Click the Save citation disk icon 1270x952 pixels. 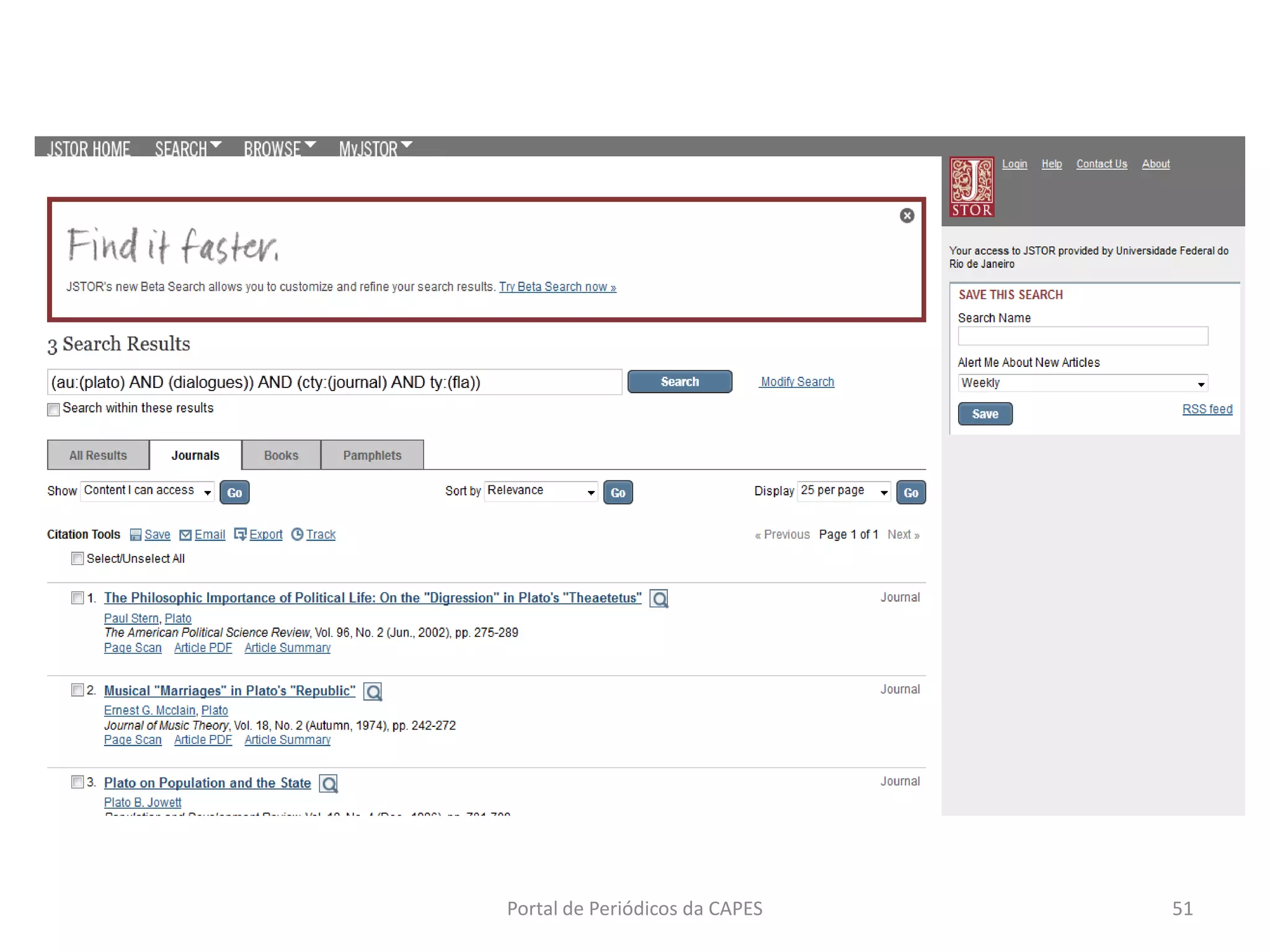(x=136, y=535)
